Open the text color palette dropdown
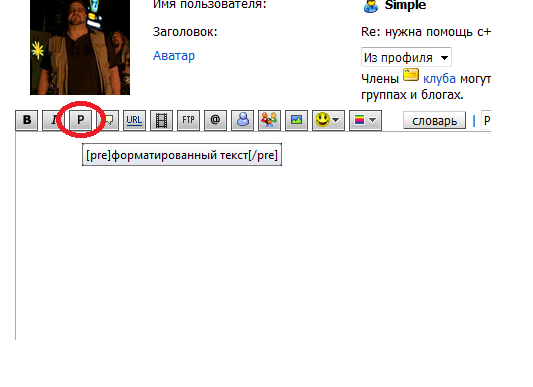The height and width of the screenshot is (387, 533). tap(365, 120)
